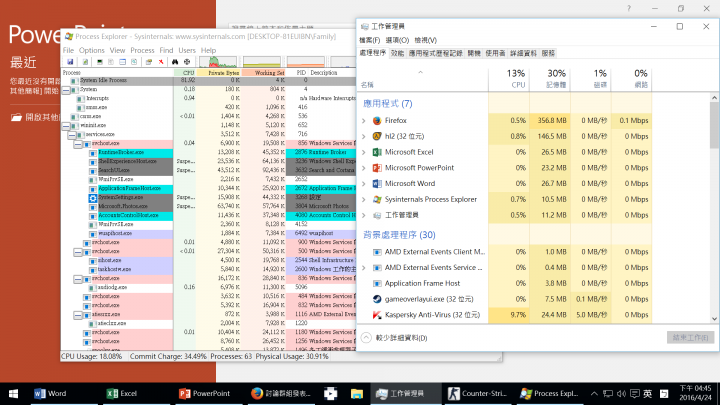
Task: Switch to the 詳細資料 tab in Task Manager
Action: (523, 53)
